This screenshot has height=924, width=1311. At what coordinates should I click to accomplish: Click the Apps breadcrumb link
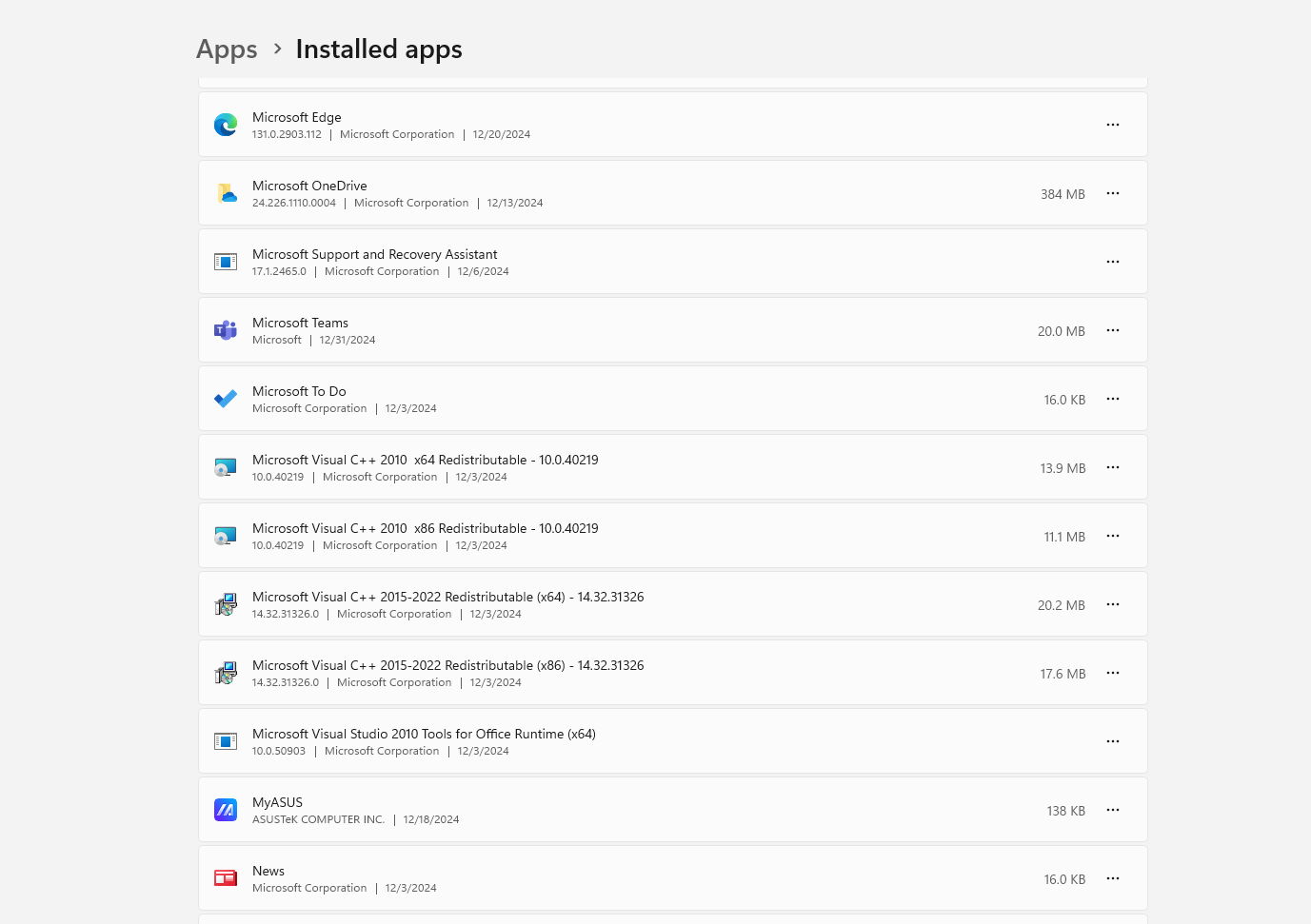coord(227,49)
